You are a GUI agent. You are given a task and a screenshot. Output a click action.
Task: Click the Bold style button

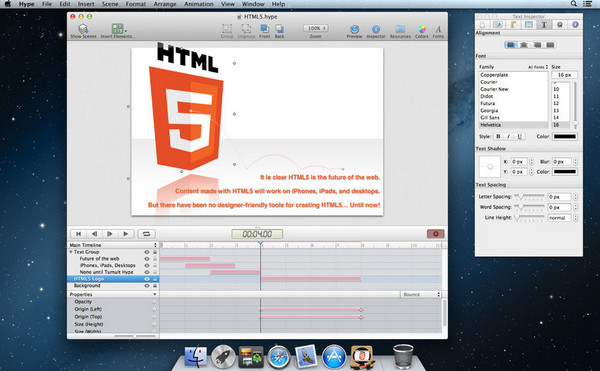498,137
